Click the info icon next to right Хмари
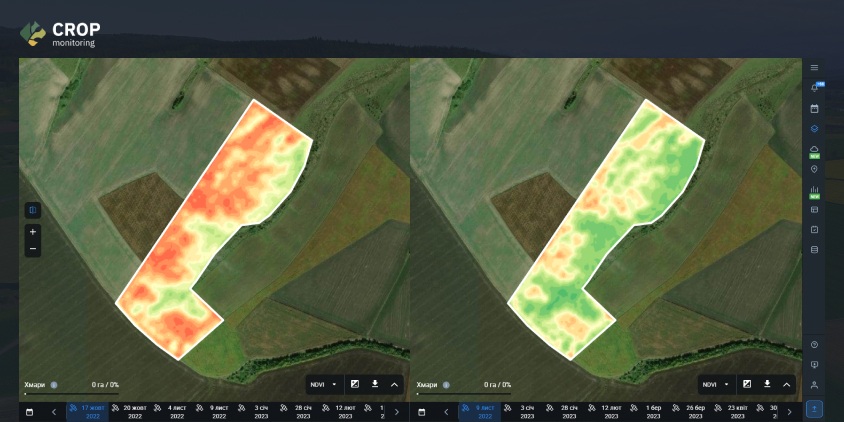The width and height of the screenshot is (844, 422). click(x=446, y=385)
